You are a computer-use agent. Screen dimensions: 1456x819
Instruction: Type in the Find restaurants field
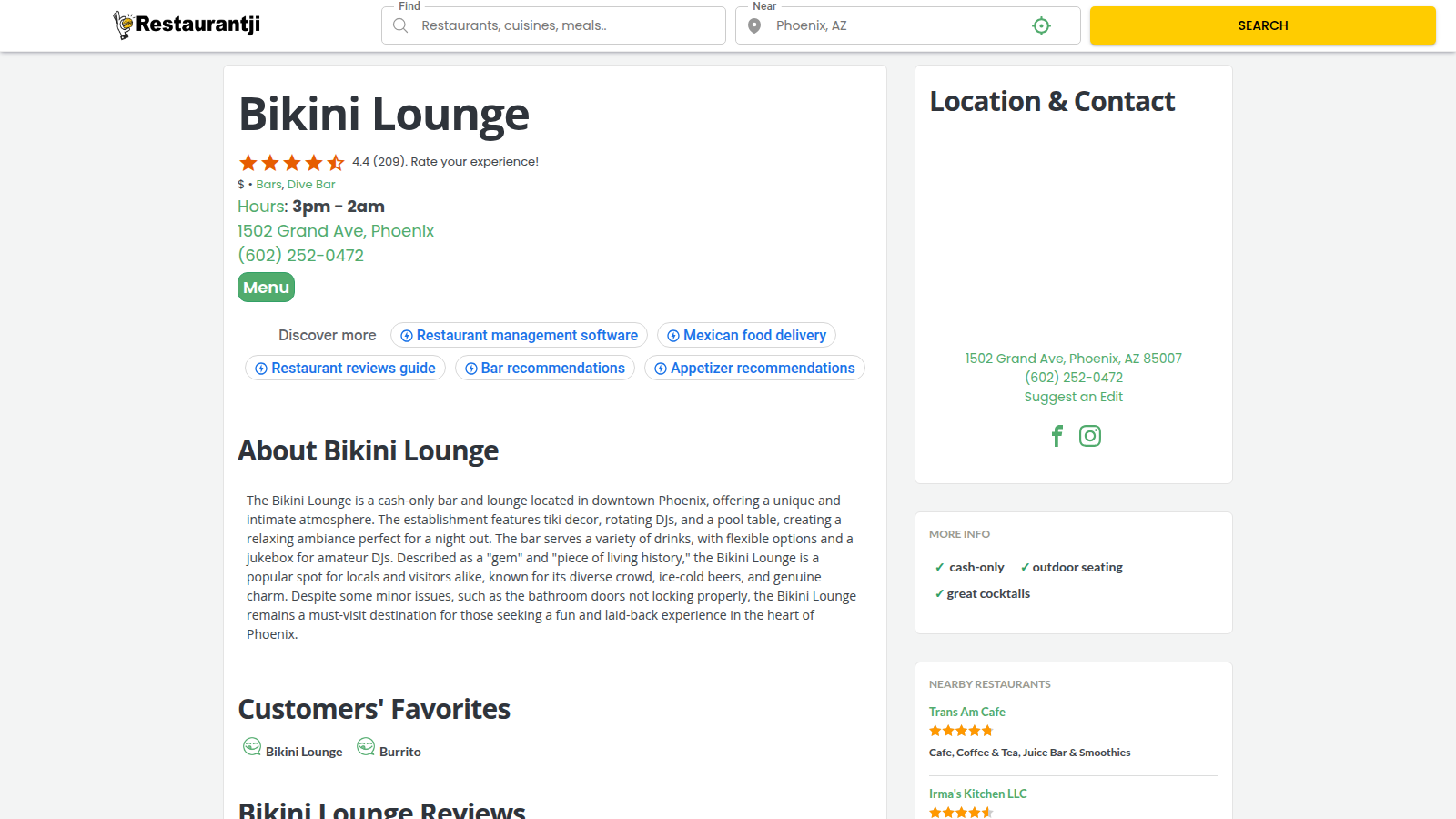click(x=564, y=25)
